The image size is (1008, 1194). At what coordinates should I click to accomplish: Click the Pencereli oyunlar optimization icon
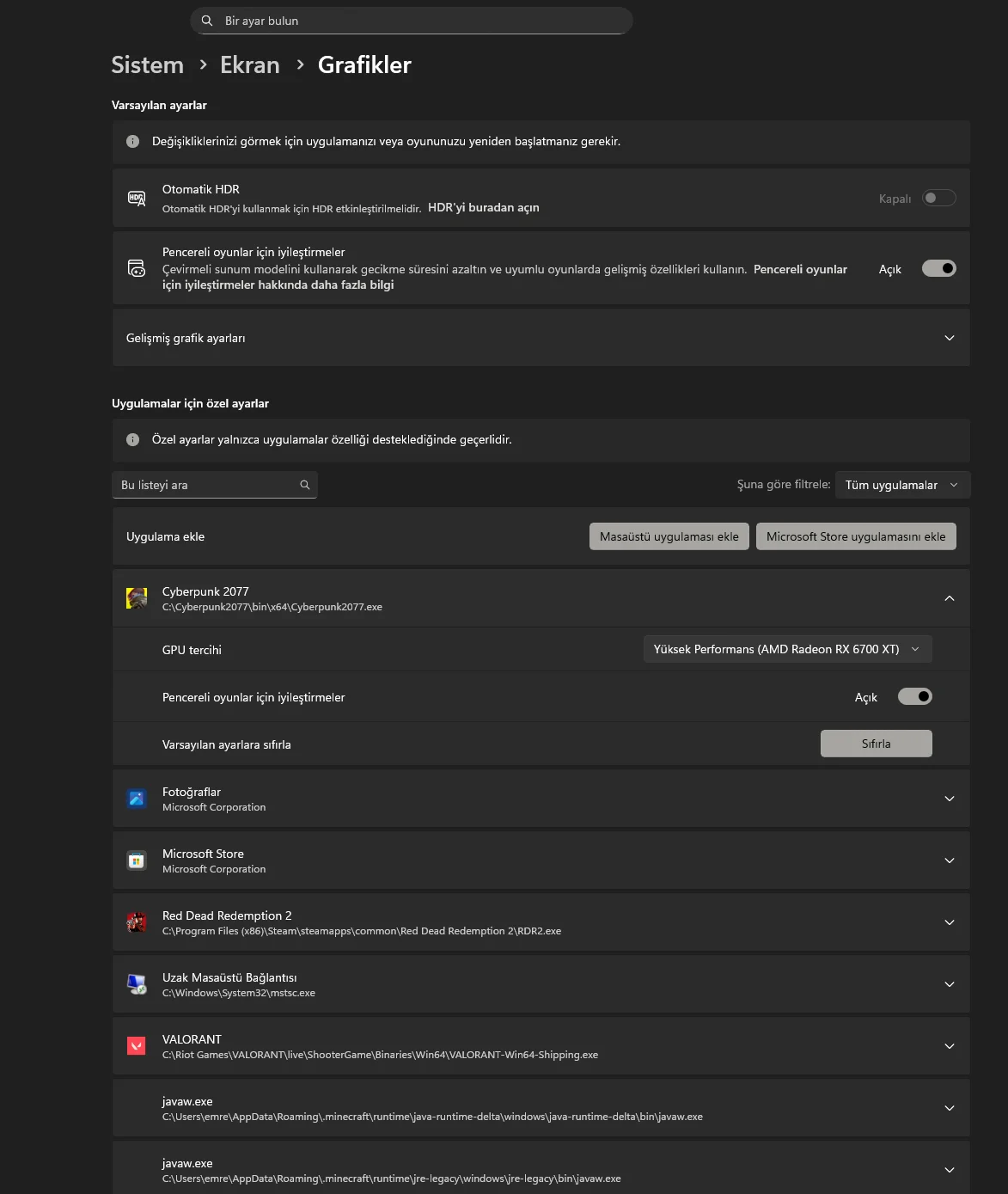click(x=137, y=268)
